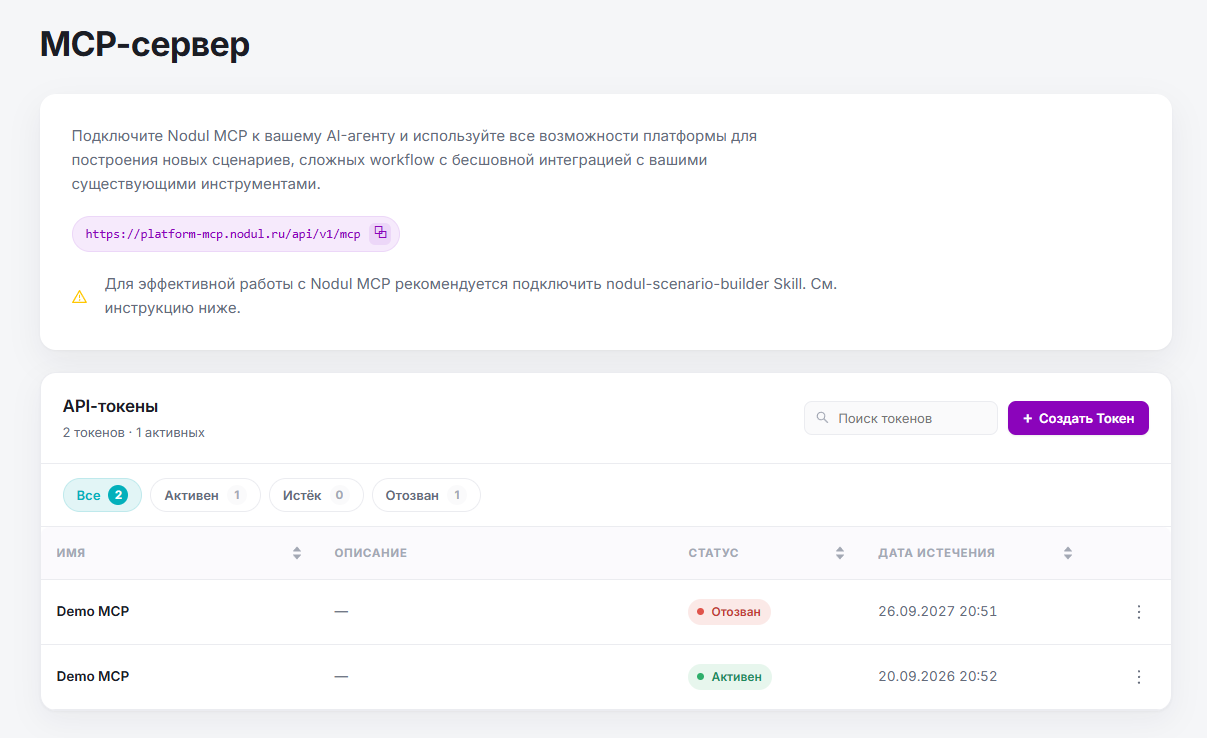Screen dimensions: 1207x738
Task: Select expiry date 26.09.2027 20:51
Action: (937, 612)
